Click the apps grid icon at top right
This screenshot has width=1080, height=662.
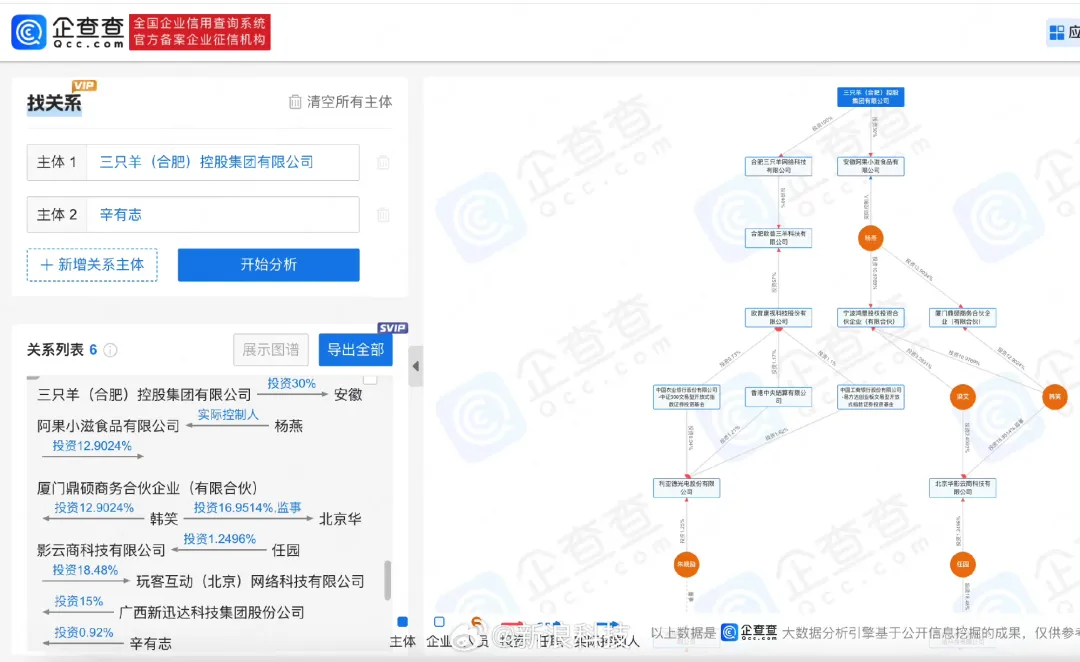(1057, 32)
